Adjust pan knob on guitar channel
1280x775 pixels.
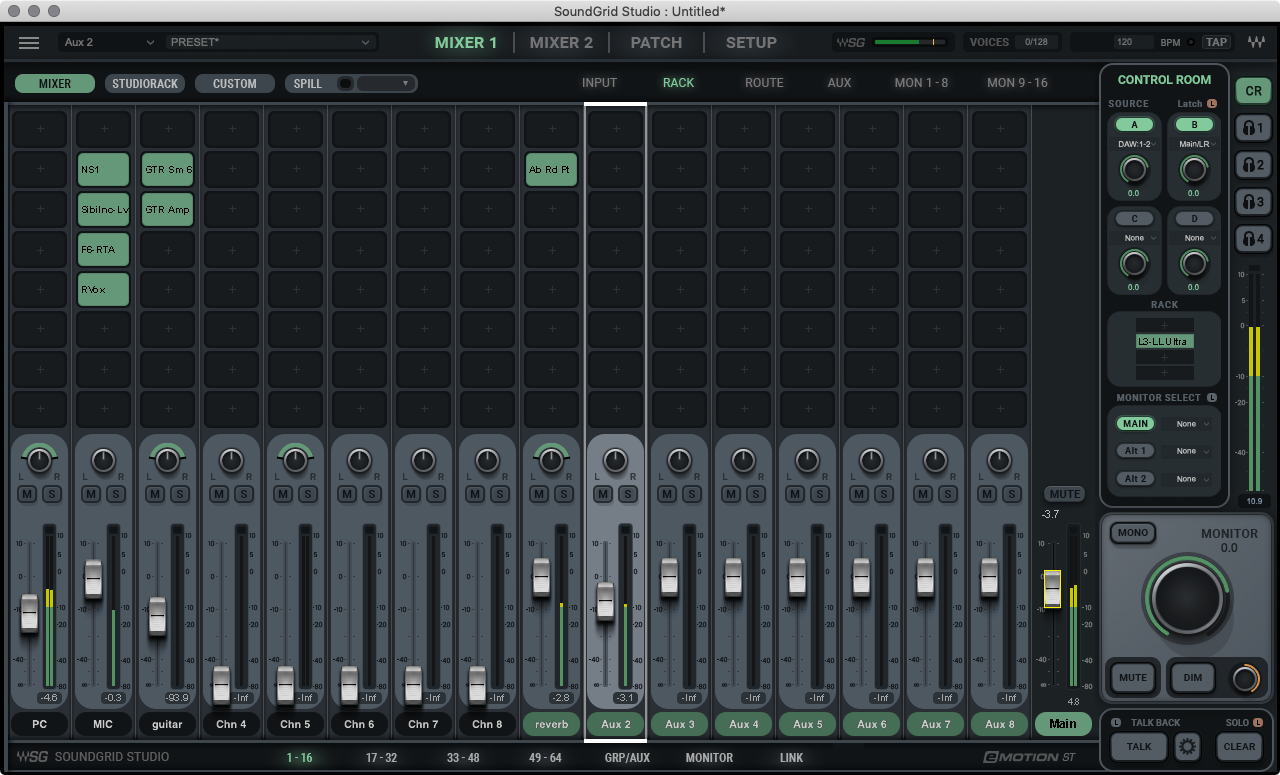(167, 461)
